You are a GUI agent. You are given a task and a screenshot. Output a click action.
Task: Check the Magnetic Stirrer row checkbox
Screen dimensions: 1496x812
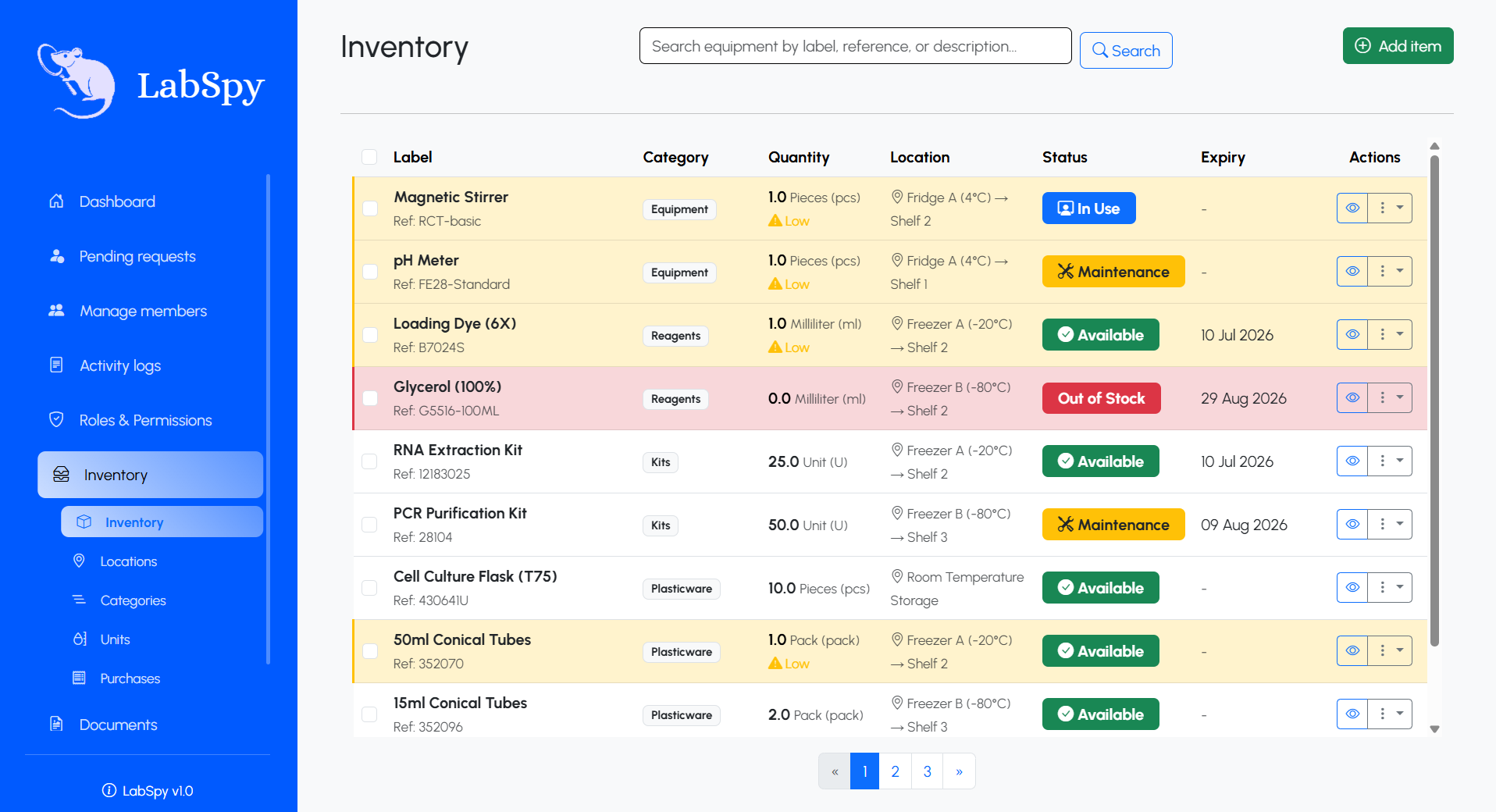(x=370, y=208)
